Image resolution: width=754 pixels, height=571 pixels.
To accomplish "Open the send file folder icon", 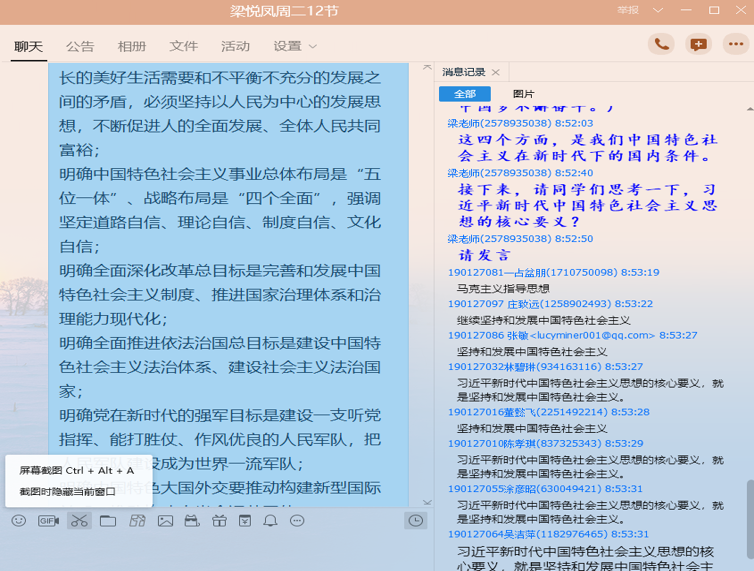I will [x=108, y=521].
